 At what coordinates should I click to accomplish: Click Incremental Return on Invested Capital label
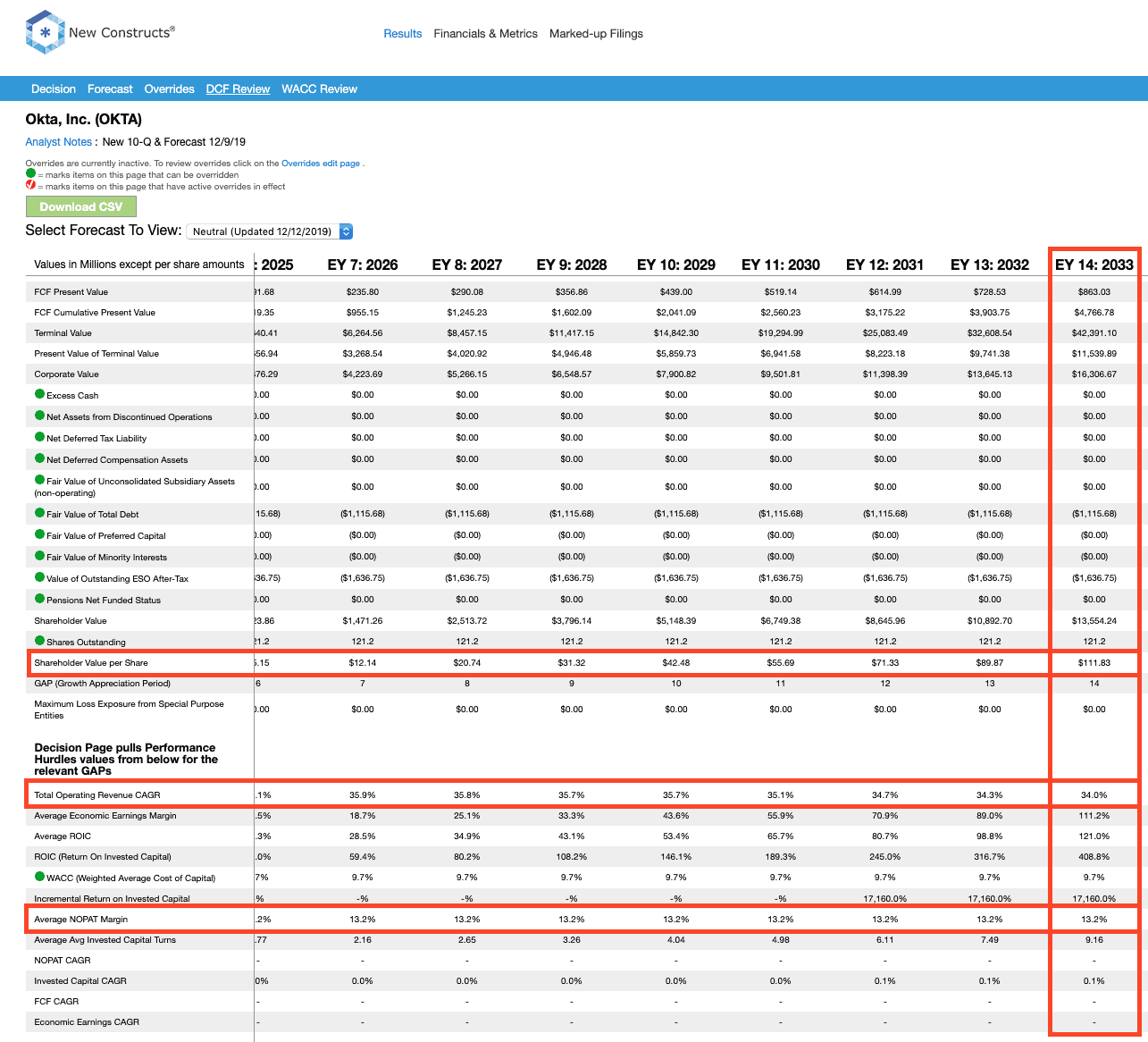pyautogui.click(x=113, y=899)
